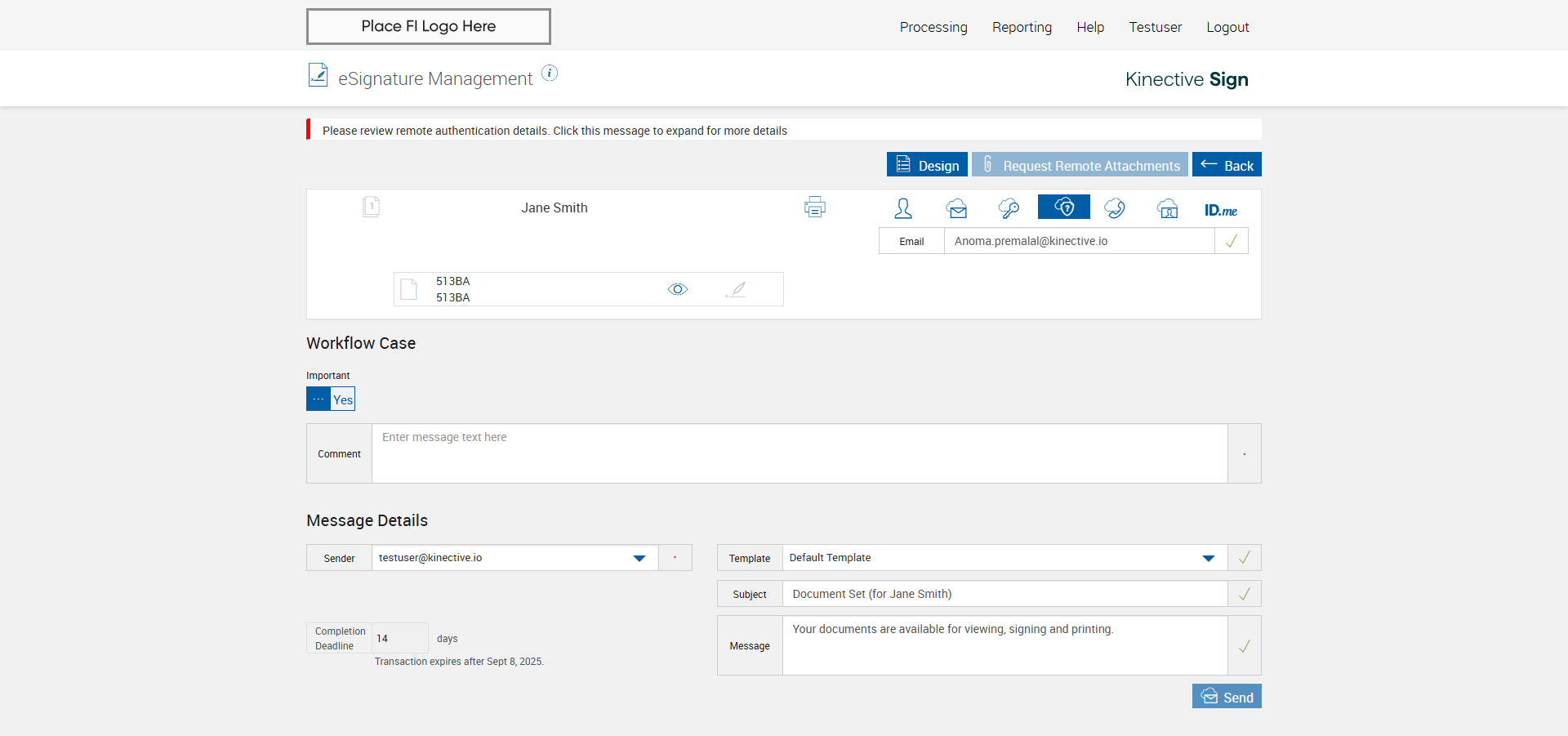1568x736 pixels.
Task: Switch the Important toggle from Yes
Action: tap(331, 399)
